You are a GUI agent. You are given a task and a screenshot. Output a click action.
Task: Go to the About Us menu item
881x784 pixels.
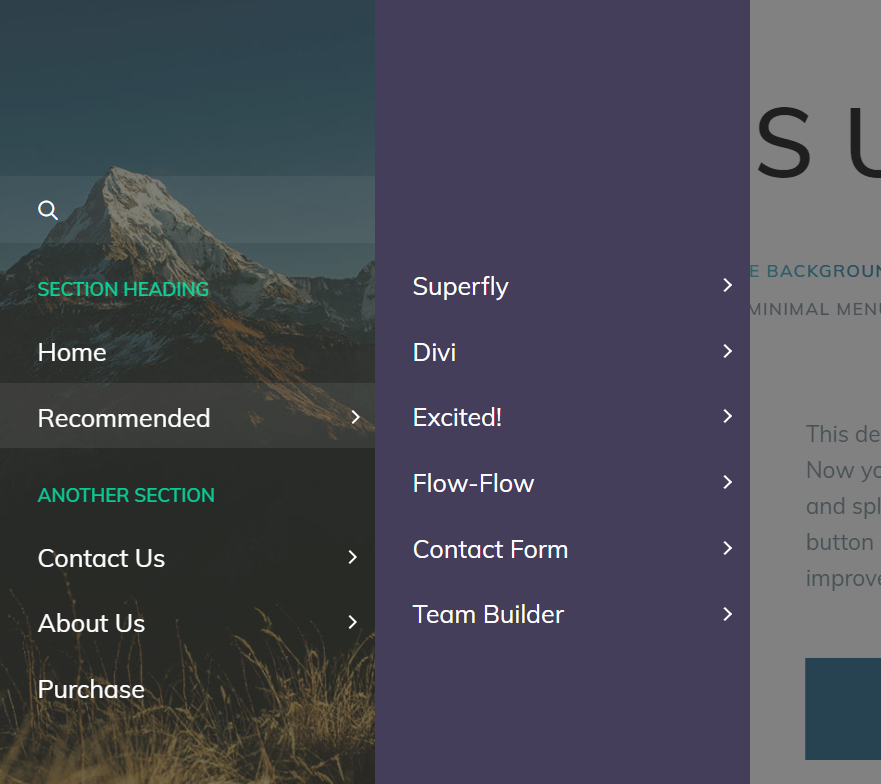pyautogui.click(x=91, y=624)
